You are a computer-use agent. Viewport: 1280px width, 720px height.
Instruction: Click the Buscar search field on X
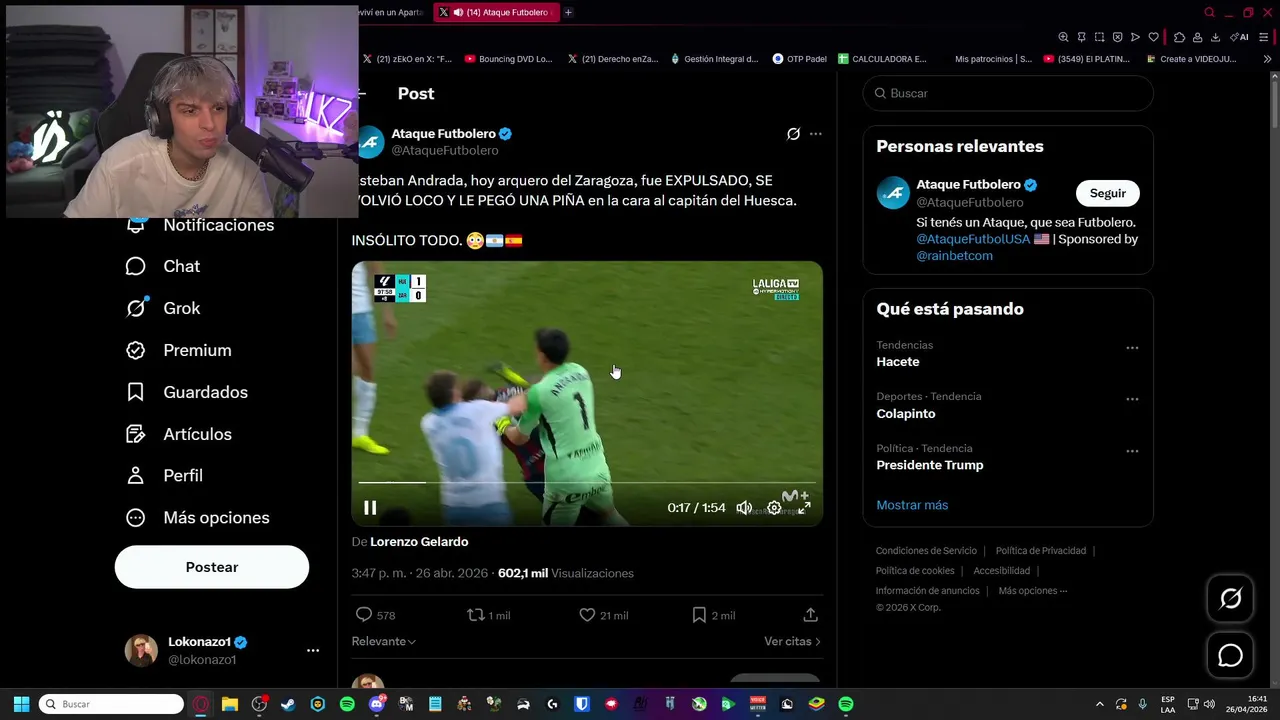coord(1008,93)
